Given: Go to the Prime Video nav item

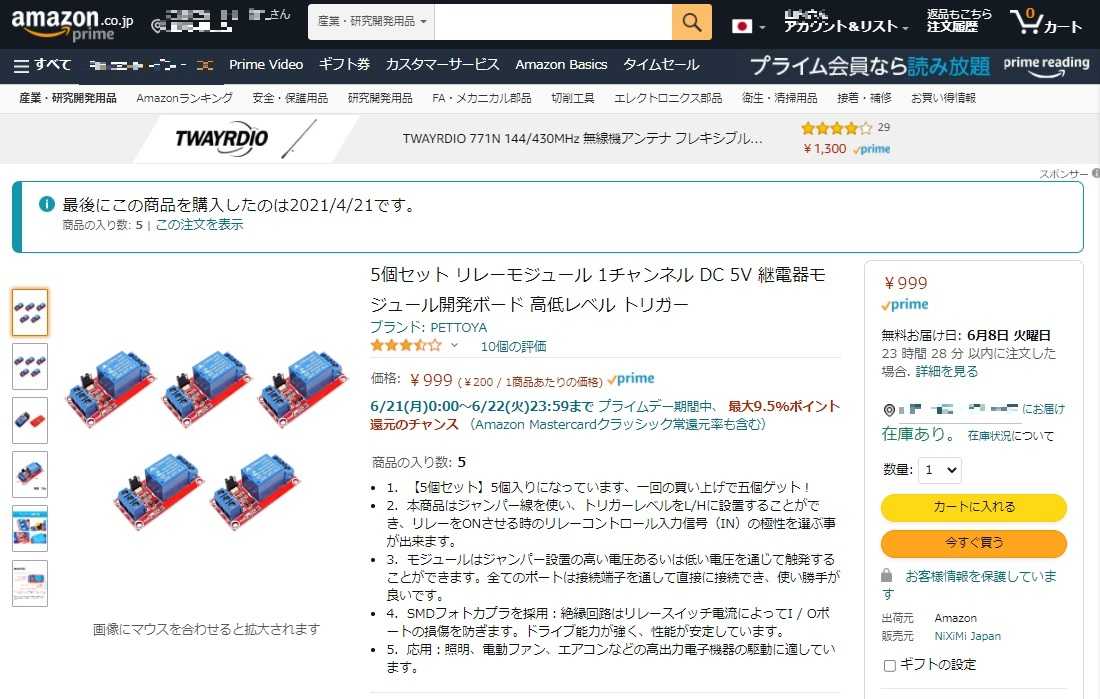Looking at the screenshot, I should click(266, 65).
